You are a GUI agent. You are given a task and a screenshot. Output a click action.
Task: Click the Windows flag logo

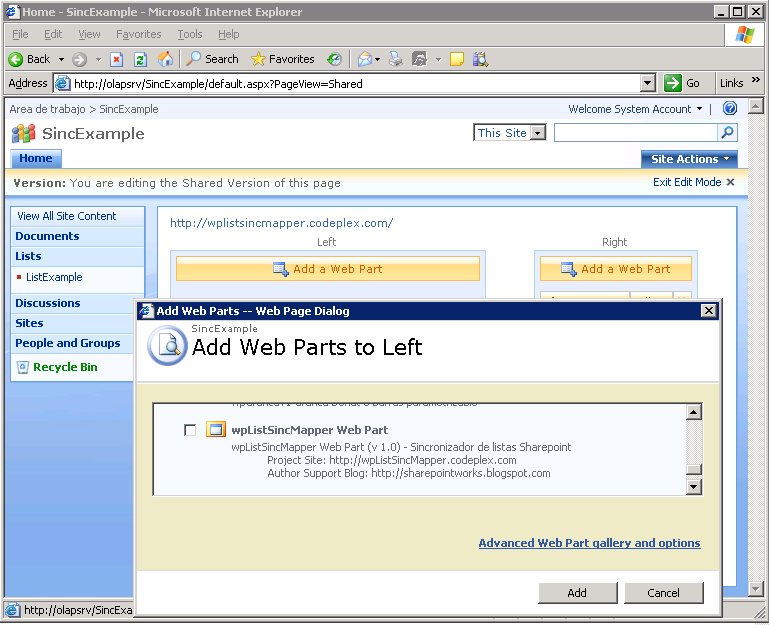[x=745, y=35]
